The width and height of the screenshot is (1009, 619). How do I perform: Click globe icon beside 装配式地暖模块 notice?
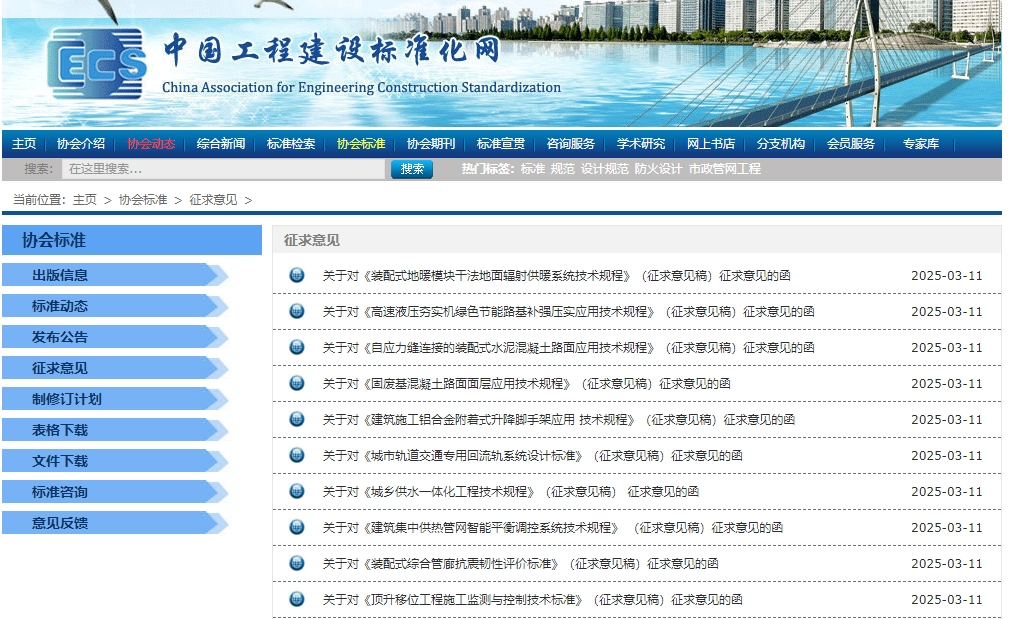296,275
